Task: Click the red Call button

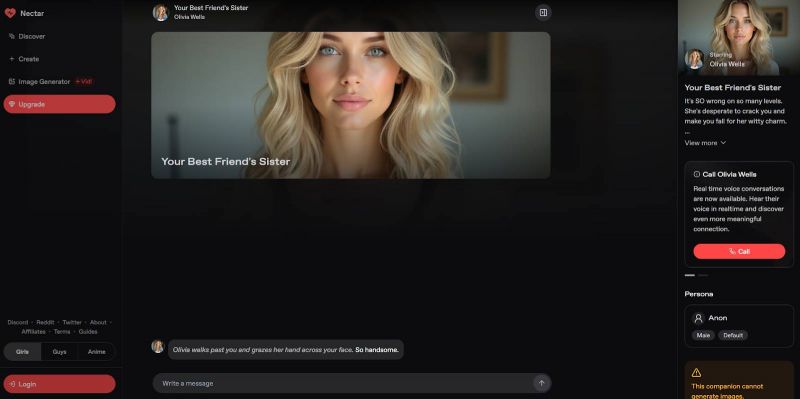Action: (739, 251)
